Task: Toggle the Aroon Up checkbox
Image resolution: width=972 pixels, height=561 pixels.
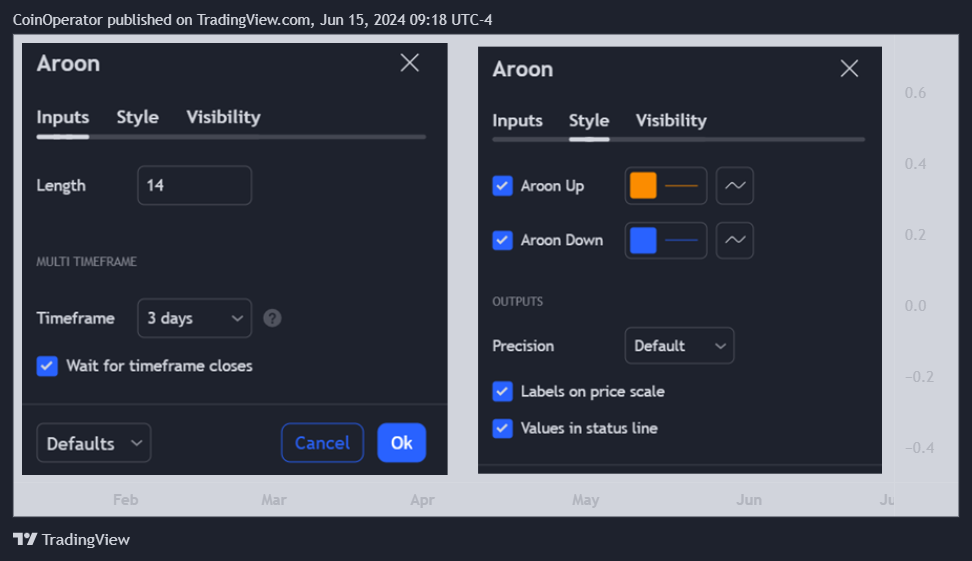Action: 503,185
